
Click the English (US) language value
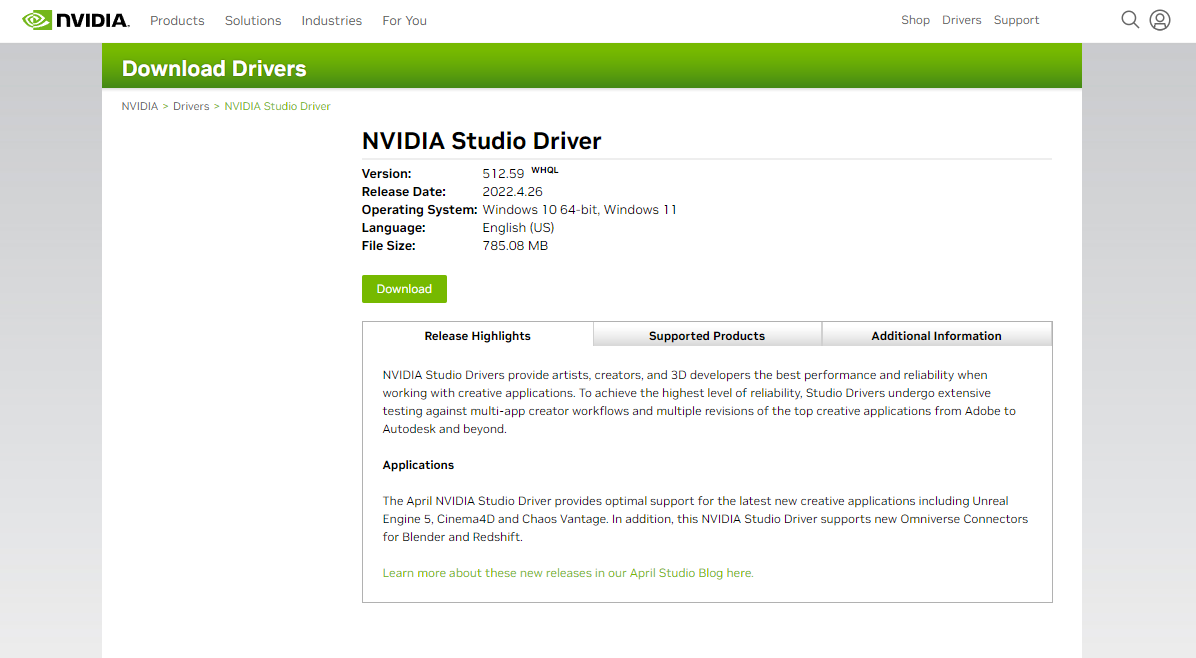point(518,227)
